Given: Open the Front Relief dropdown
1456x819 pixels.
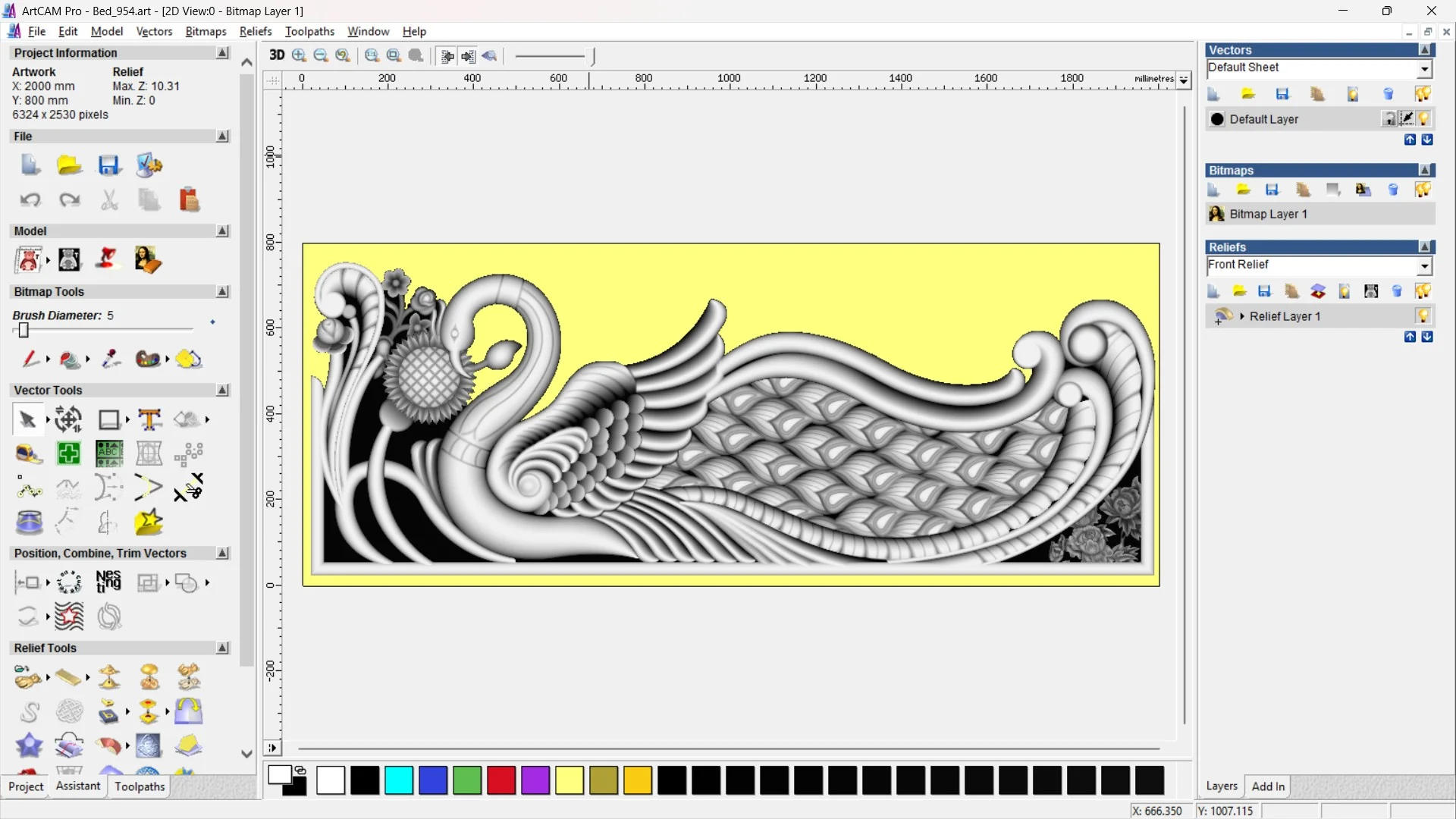Looking at the screenshot, I should pos(1424,266).
